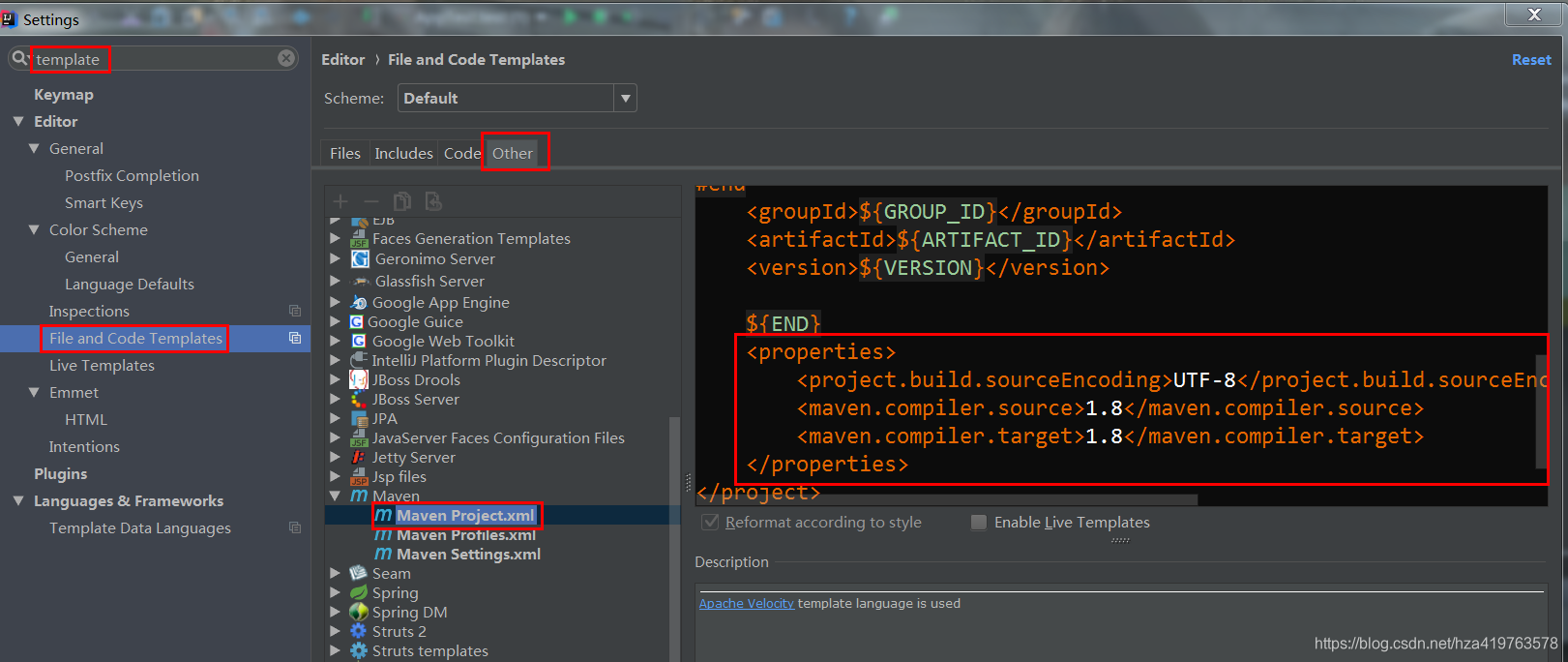The width and height of the screenshot is (1568, 662).
Task: Click the Google Web Toolkit icon
Action: 359,342
